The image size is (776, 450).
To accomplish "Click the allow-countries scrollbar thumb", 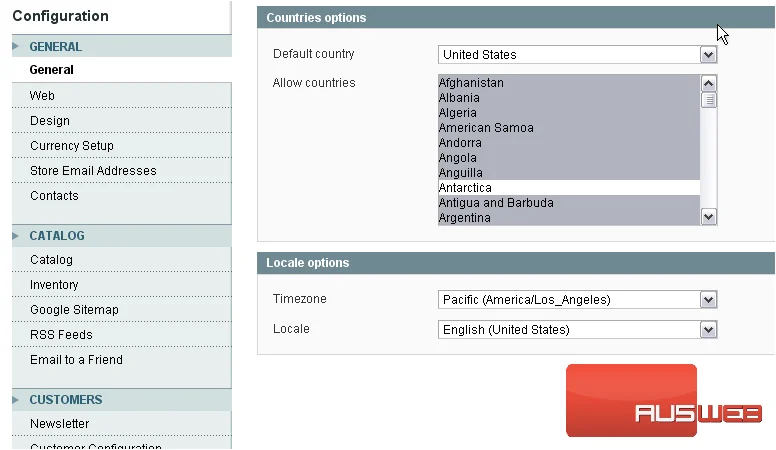I will click(x=709, y=100).
